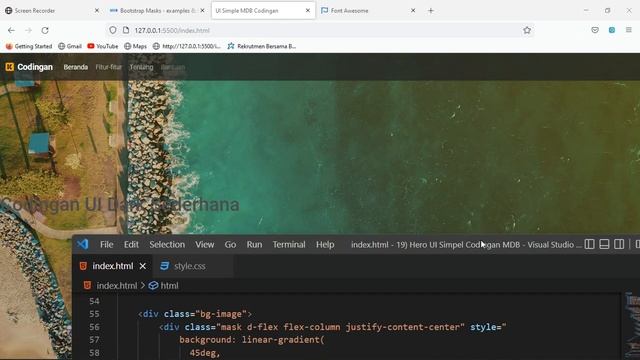
Task: Open the View menu in VS Code
Action: click(x=204, y=244)
